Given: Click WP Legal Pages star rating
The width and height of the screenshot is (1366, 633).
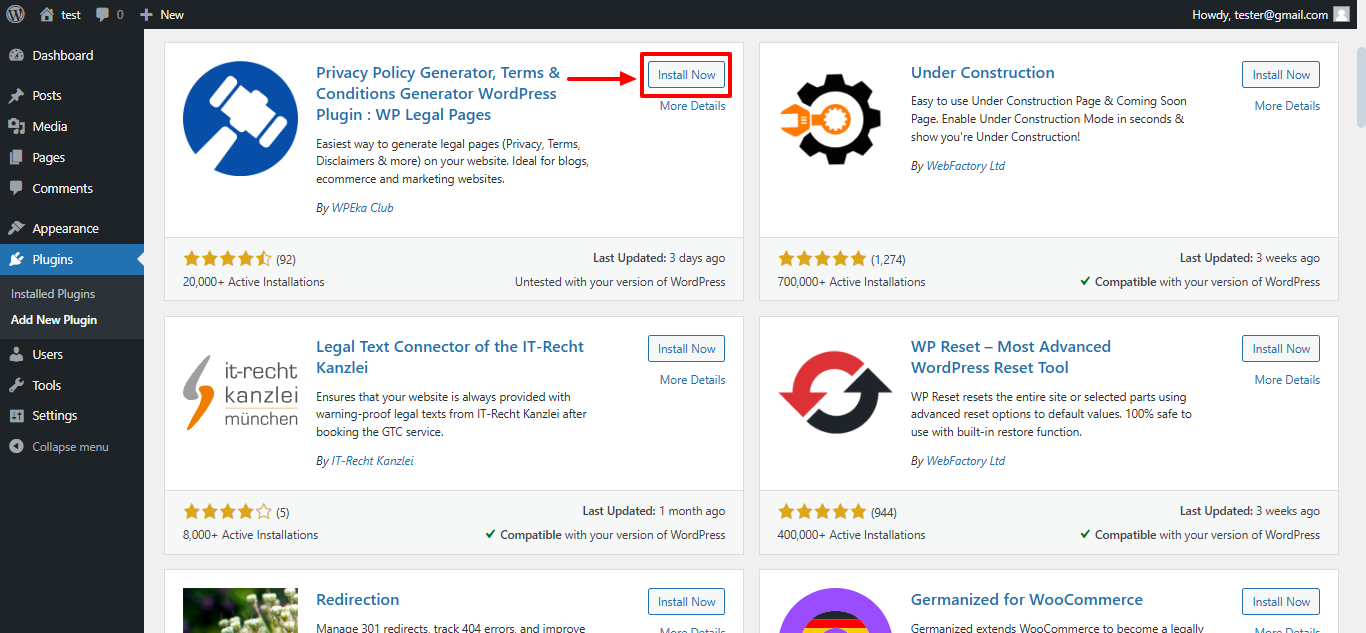Looking at the screenshot, I should [x=227, y=258].
